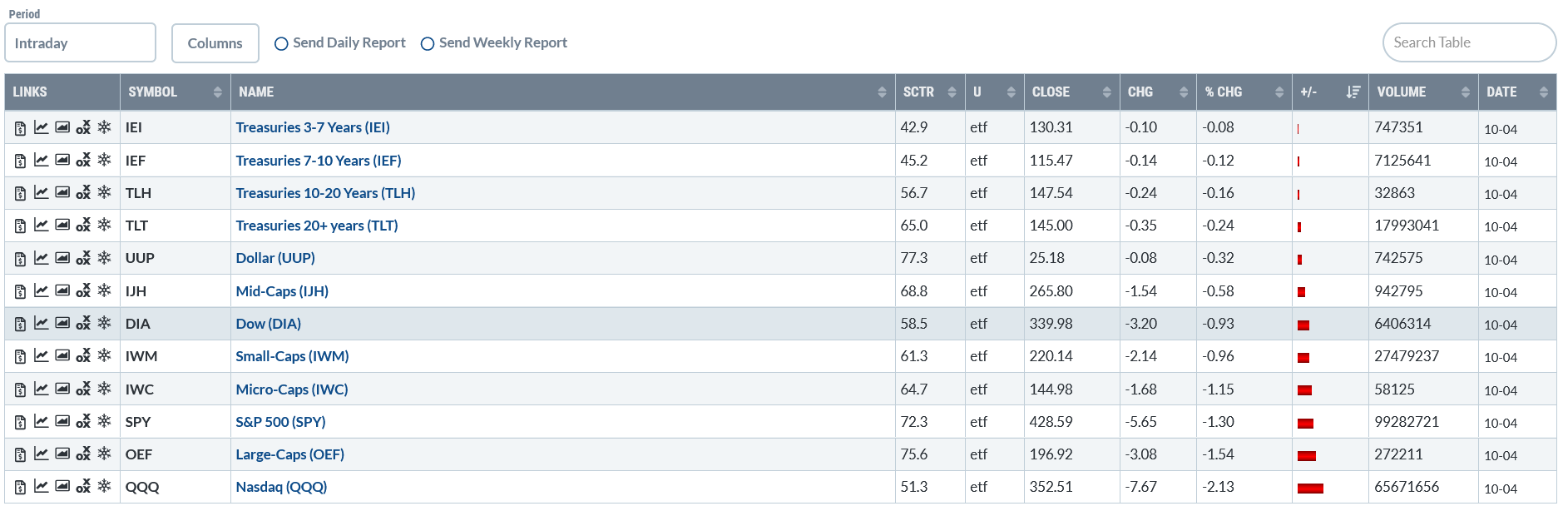
Task: Click into the Search Table field
Action: coord(1469,42)
